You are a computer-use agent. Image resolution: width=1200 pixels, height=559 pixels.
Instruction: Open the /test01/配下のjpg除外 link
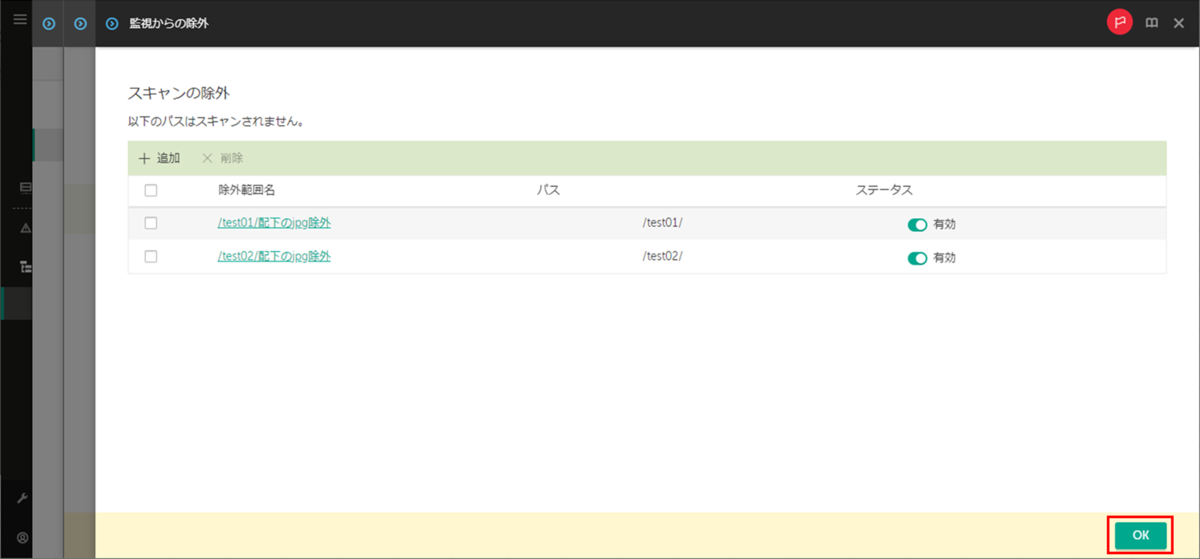click(x=274, y=223)
